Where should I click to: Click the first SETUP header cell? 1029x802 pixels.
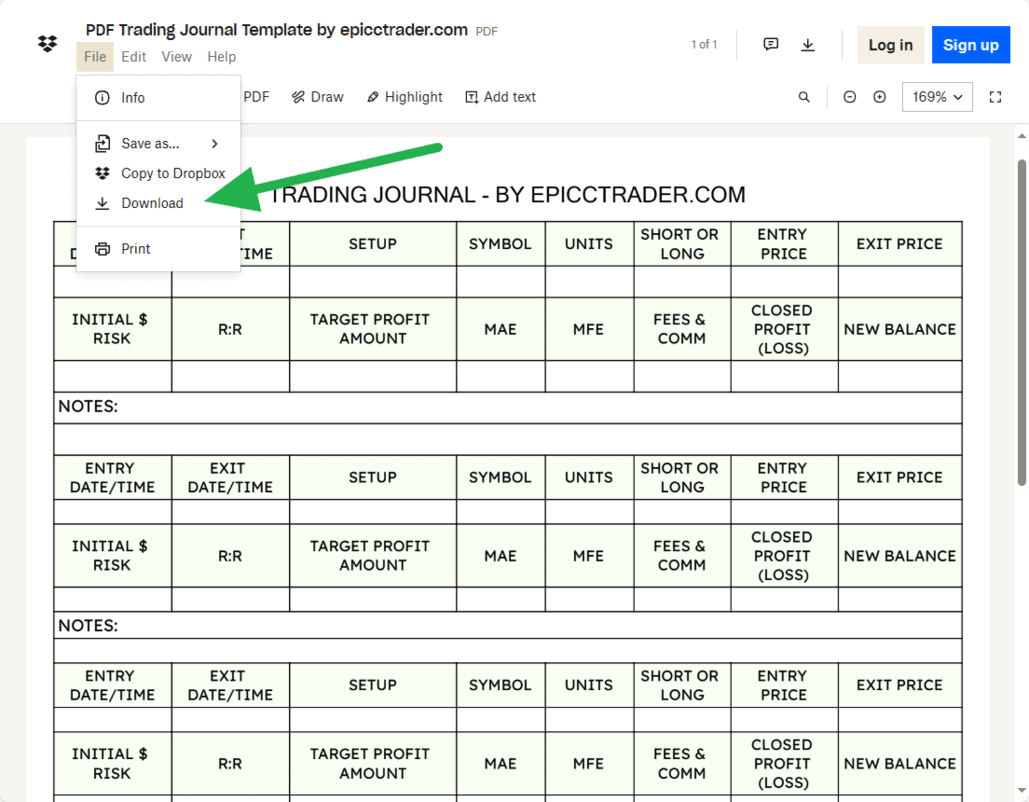(373, 243)
